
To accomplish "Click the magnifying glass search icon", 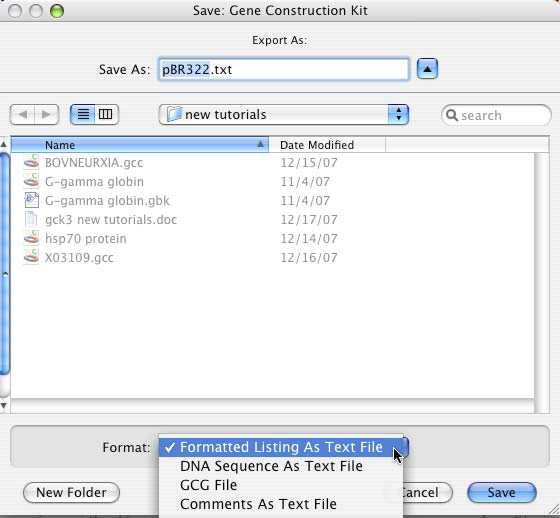I will pos(452,115).
